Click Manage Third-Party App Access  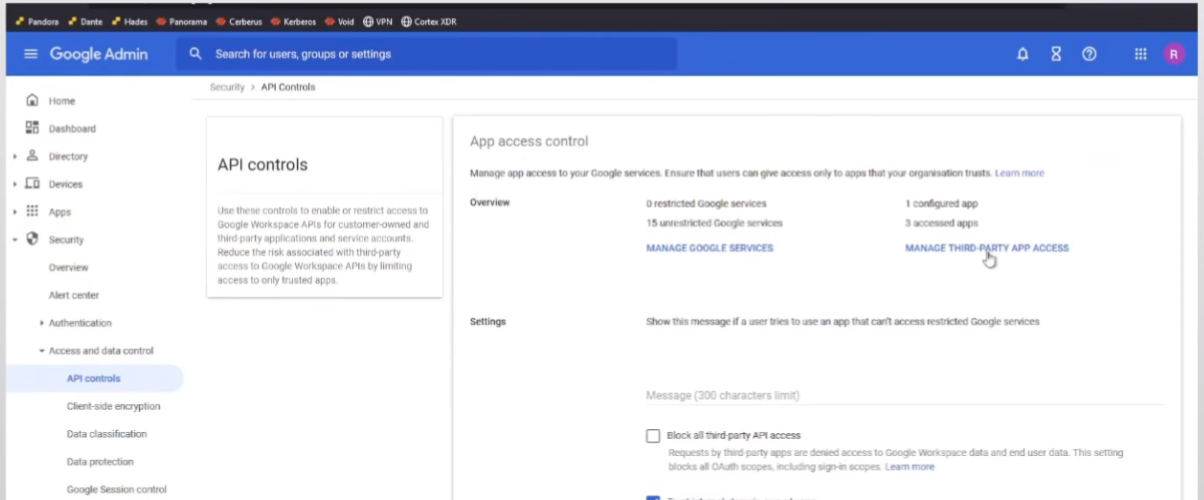click(987, 248)
